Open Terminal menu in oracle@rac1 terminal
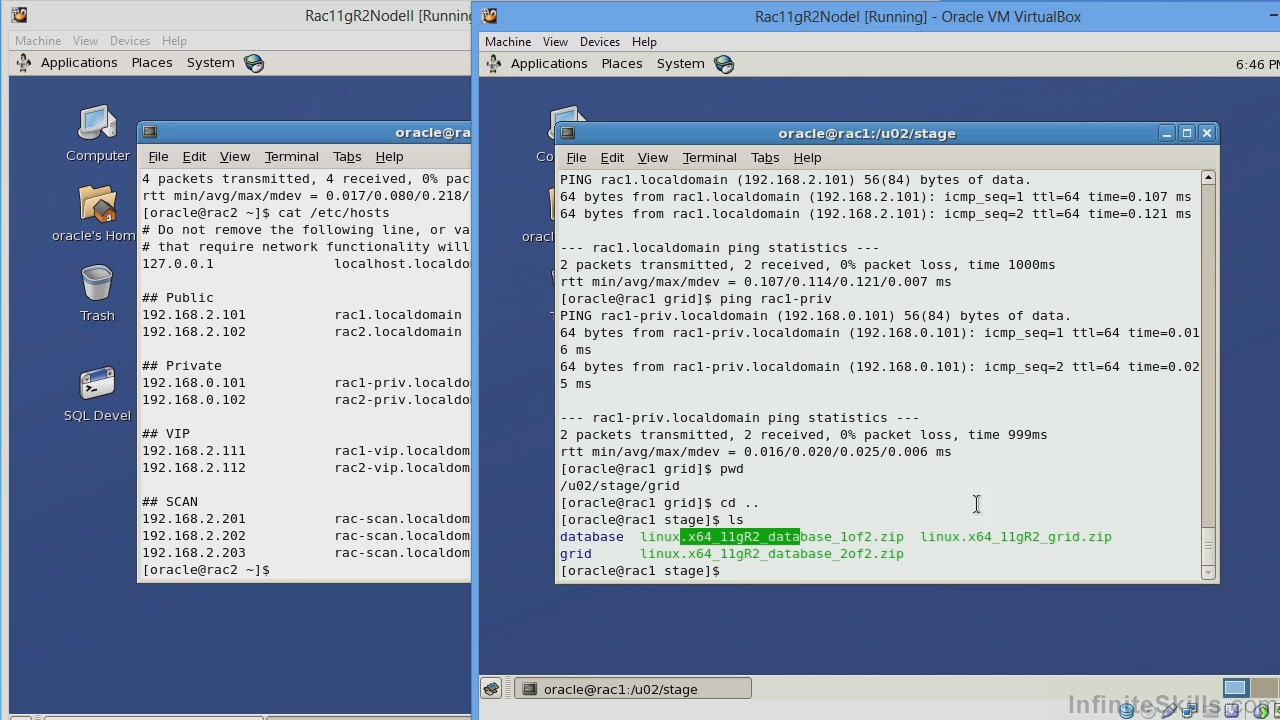1280x720 pixels. [710, 158]
